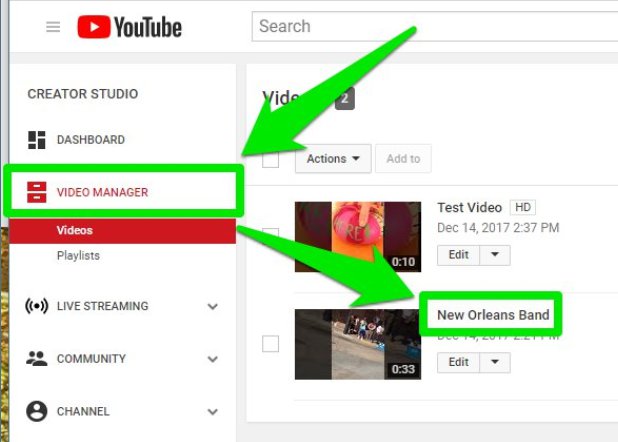Go to Dashboard
Viewport: 618px width, 442px height.
click(91, 140)
